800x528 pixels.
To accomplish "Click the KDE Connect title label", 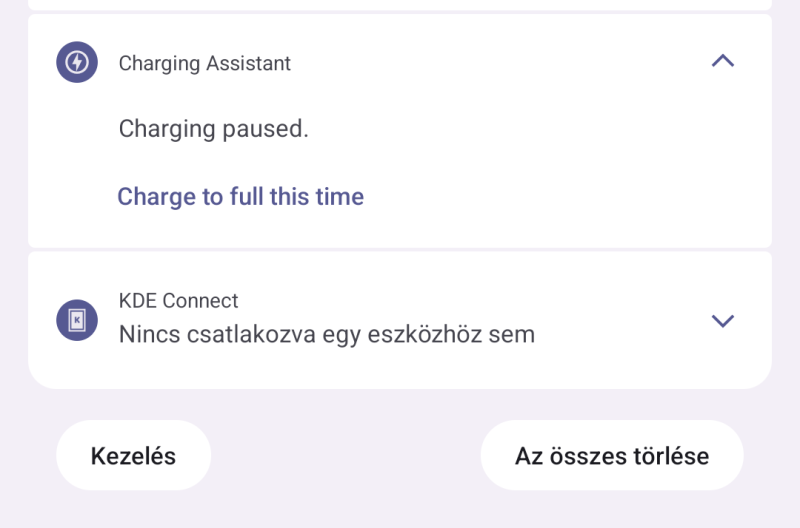I will pos(179,301).
